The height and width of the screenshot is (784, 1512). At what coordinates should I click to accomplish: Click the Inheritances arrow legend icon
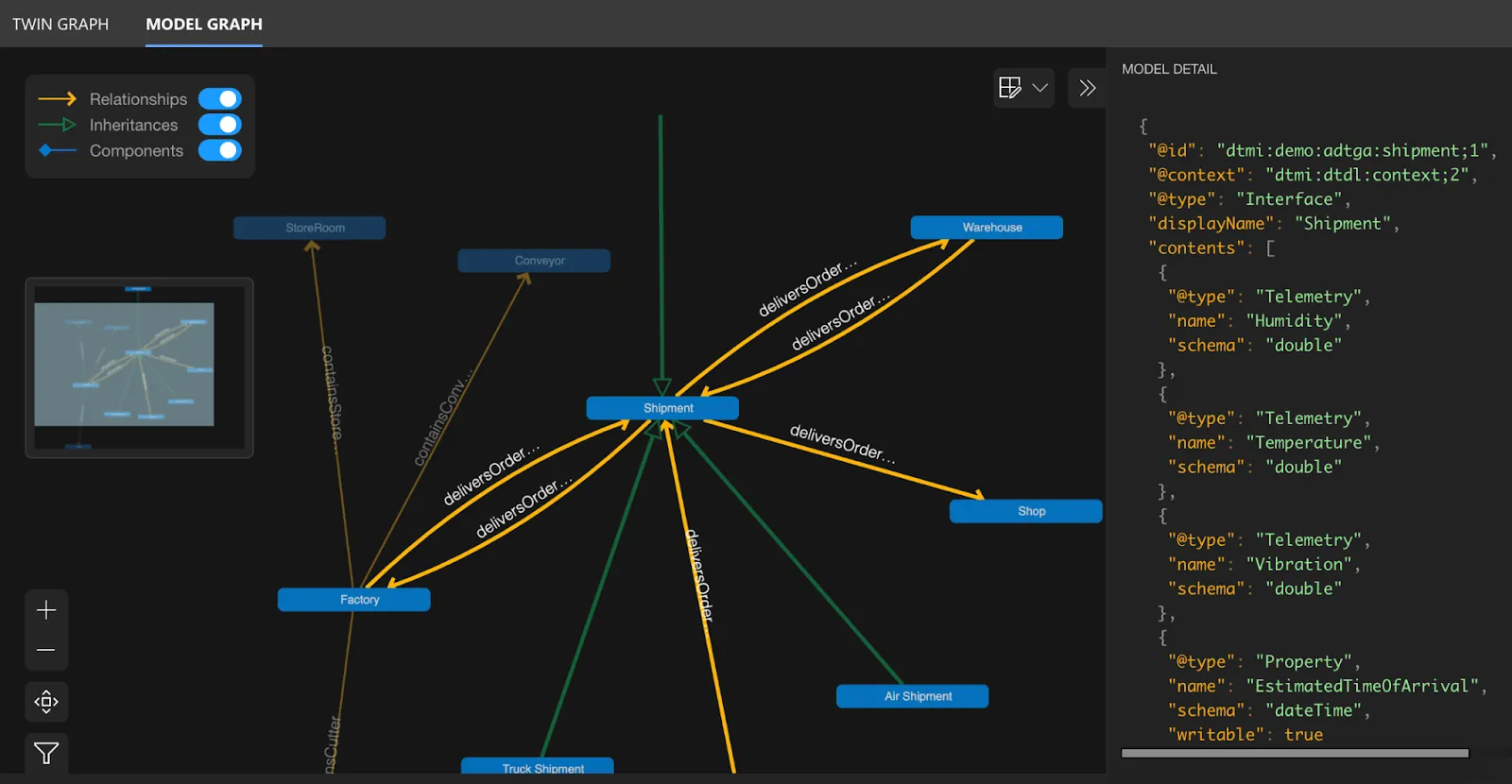57,125
